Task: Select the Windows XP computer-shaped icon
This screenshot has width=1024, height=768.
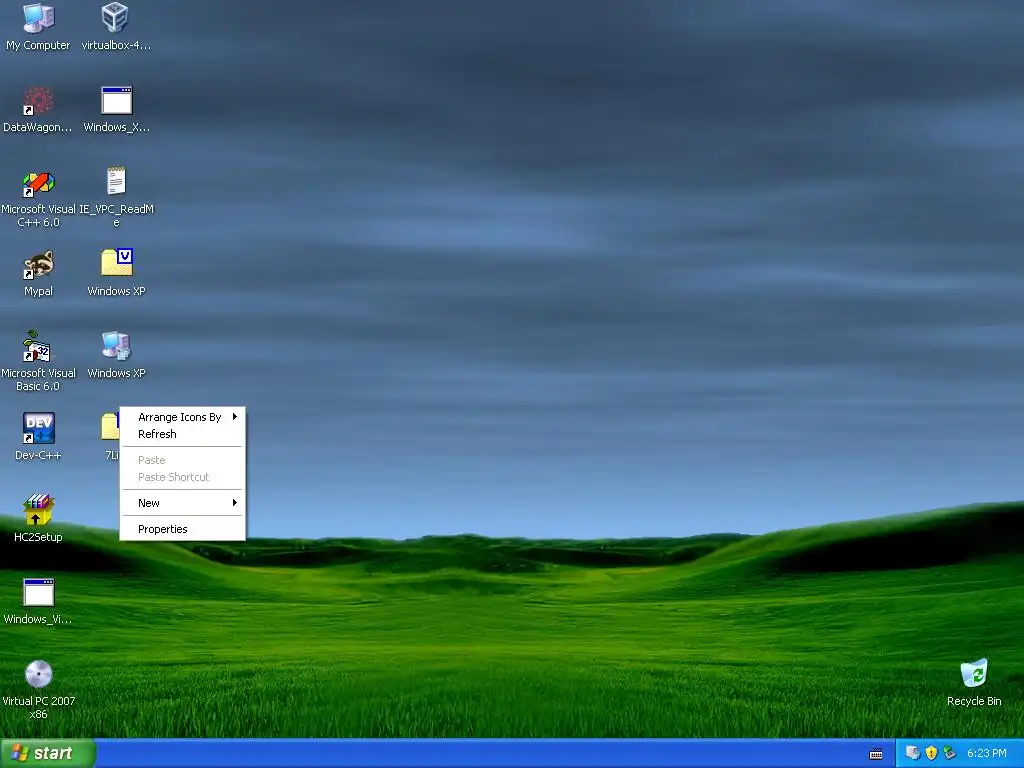Action: tap(117, 346)
